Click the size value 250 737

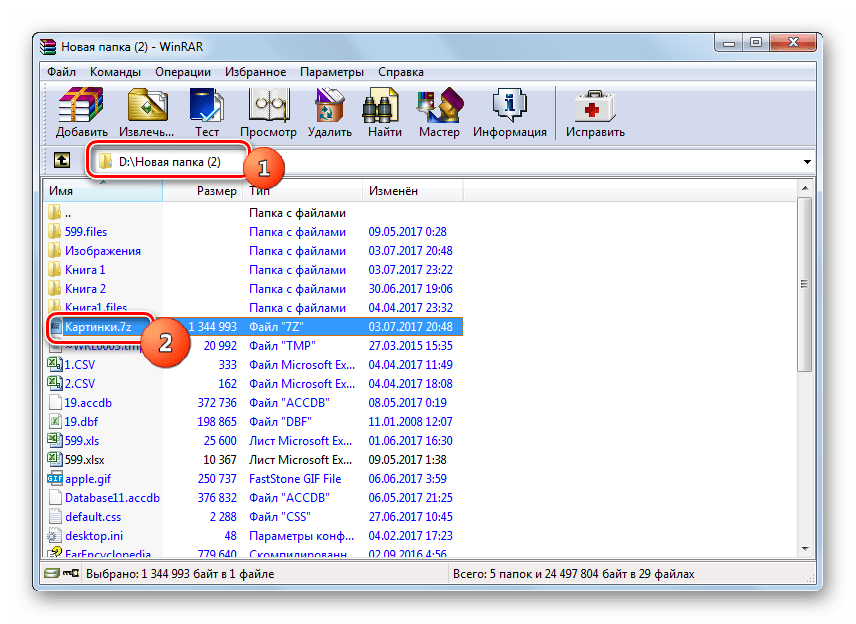coord(217,479)
